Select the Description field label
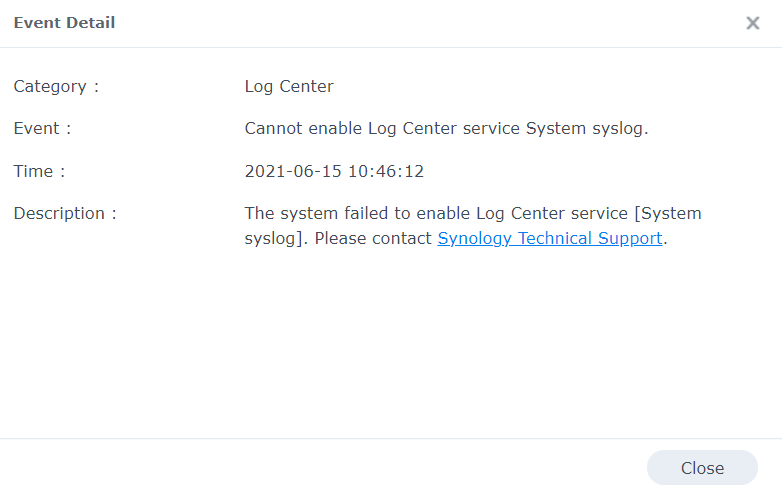Screen dimensions: 782x489 (65, 213)
